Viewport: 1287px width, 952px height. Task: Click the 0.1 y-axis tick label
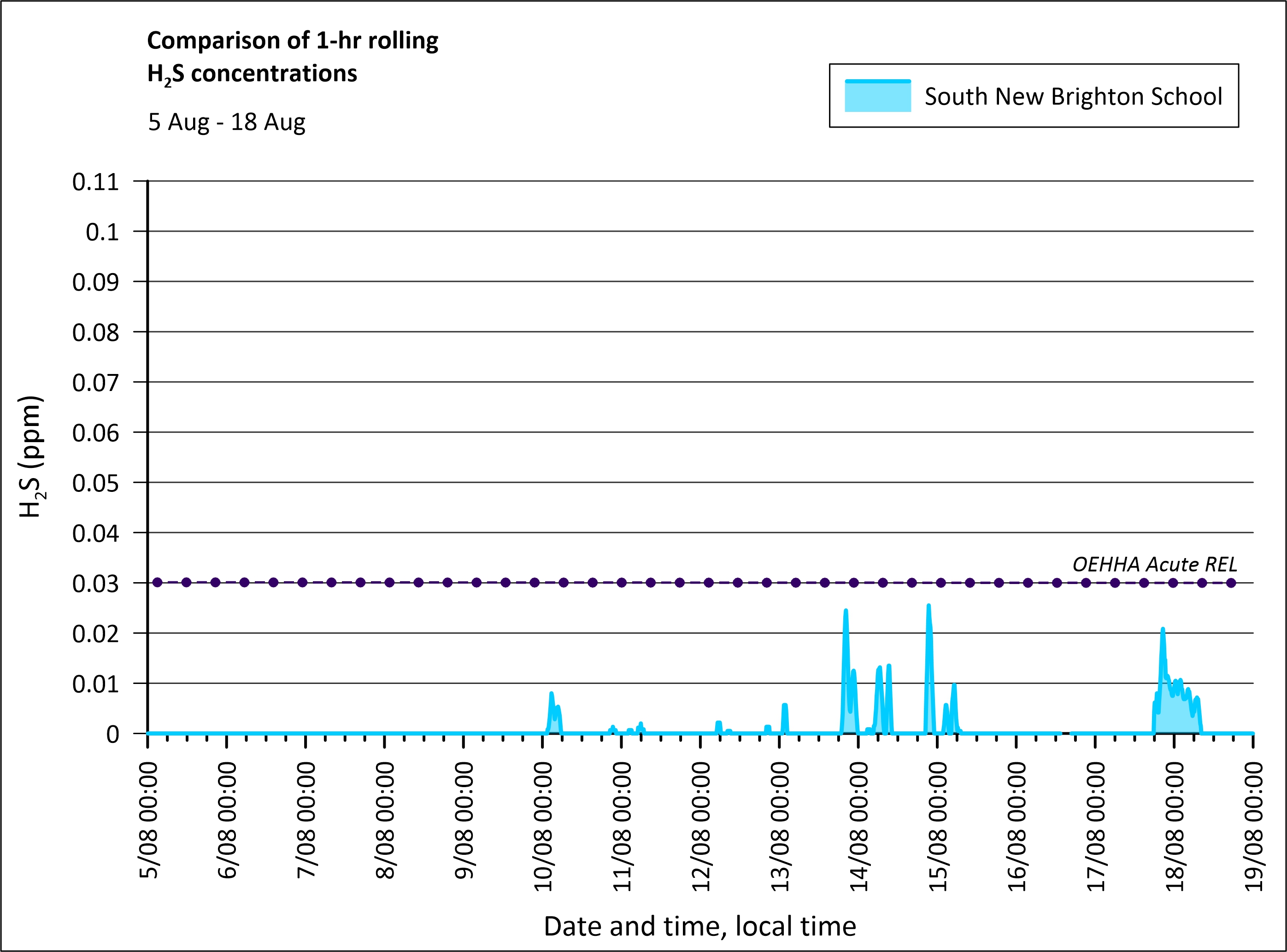102,232
